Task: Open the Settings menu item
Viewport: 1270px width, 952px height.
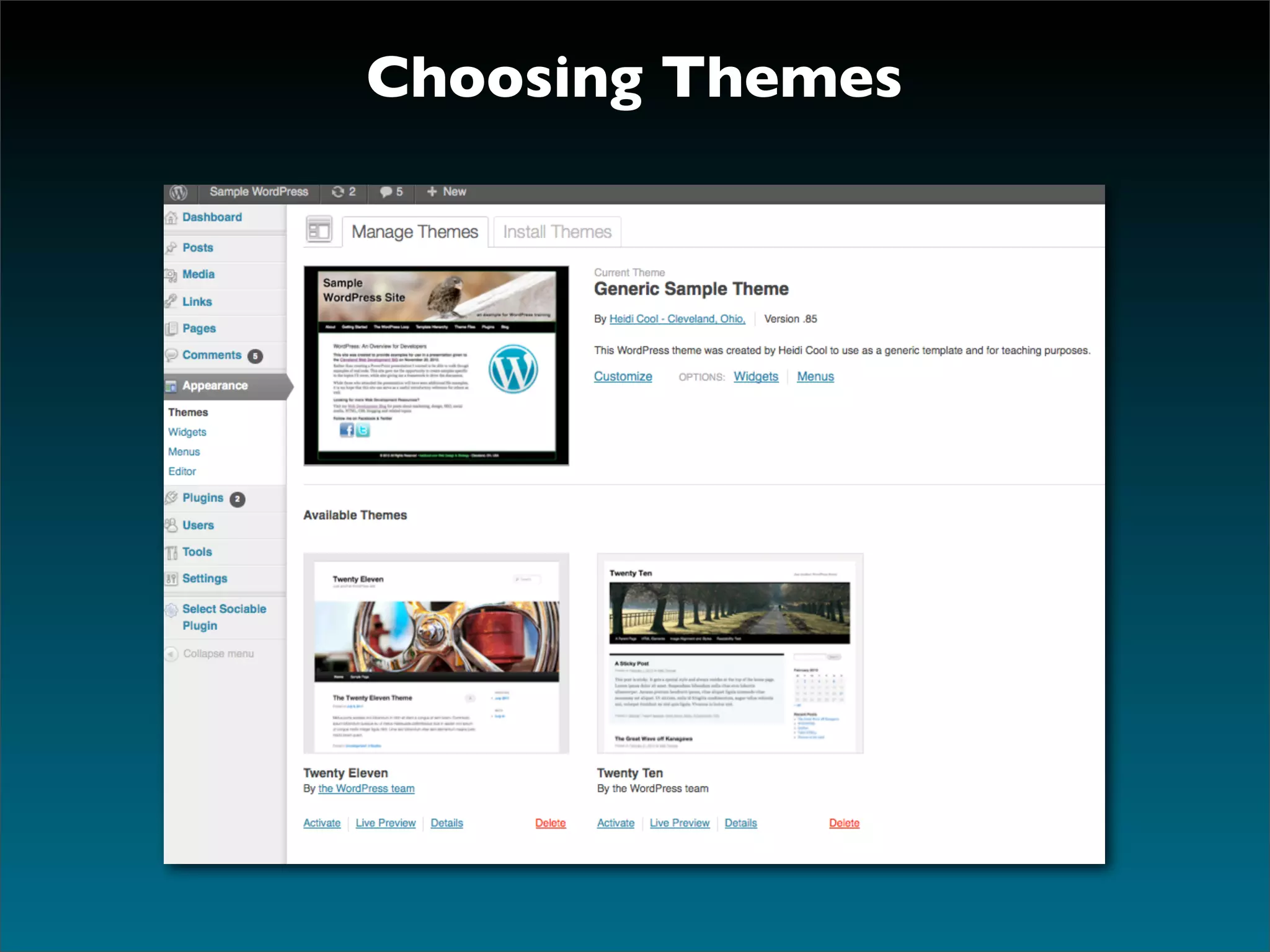Action: point(205,579)
